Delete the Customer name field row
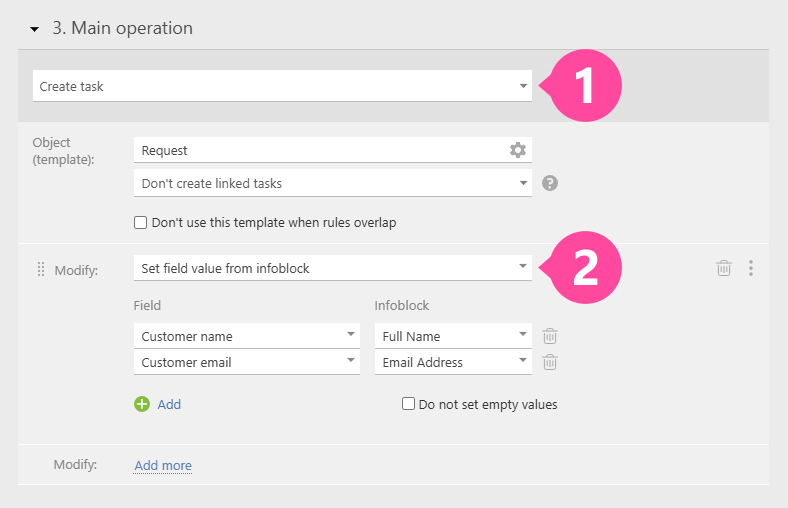The width and height of the screenshot is (788, 508). 549,336
